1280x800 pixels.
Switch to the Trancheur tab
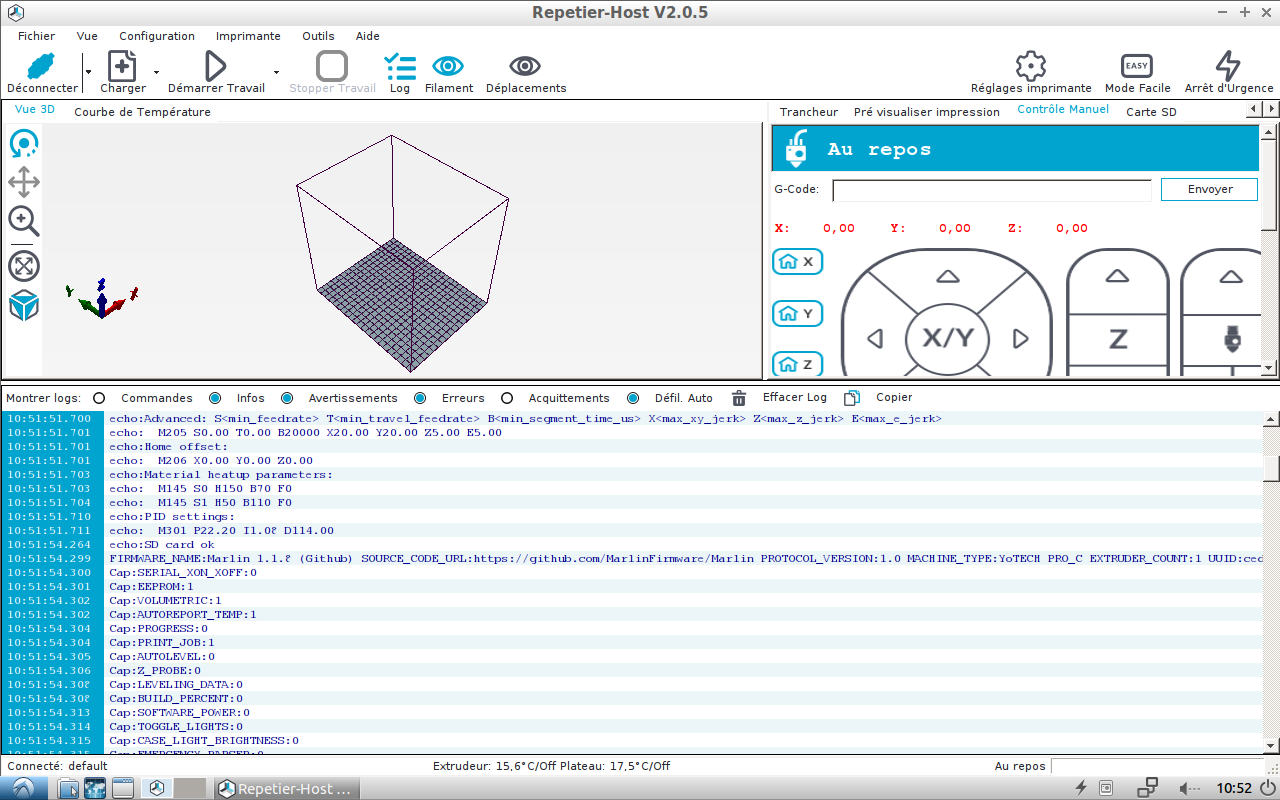(809, 112)
